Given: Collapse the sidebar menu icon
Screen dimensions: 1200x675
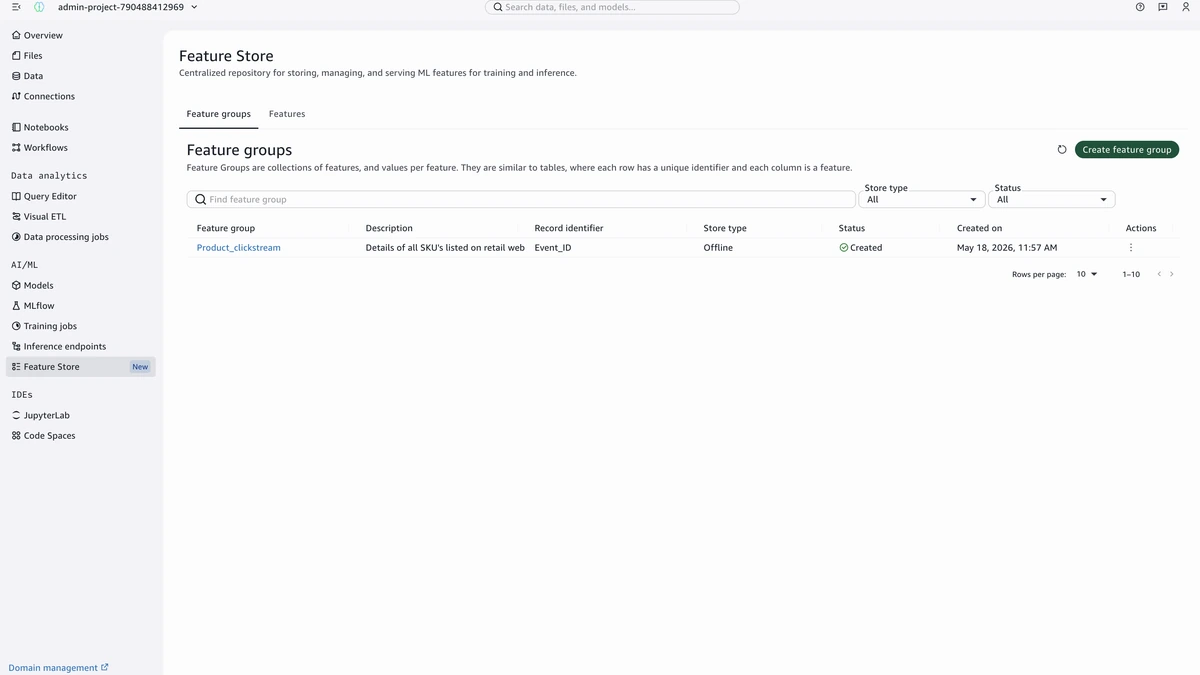Looking at the screenshot, I should pyautogui.click(x=16, y=7).
